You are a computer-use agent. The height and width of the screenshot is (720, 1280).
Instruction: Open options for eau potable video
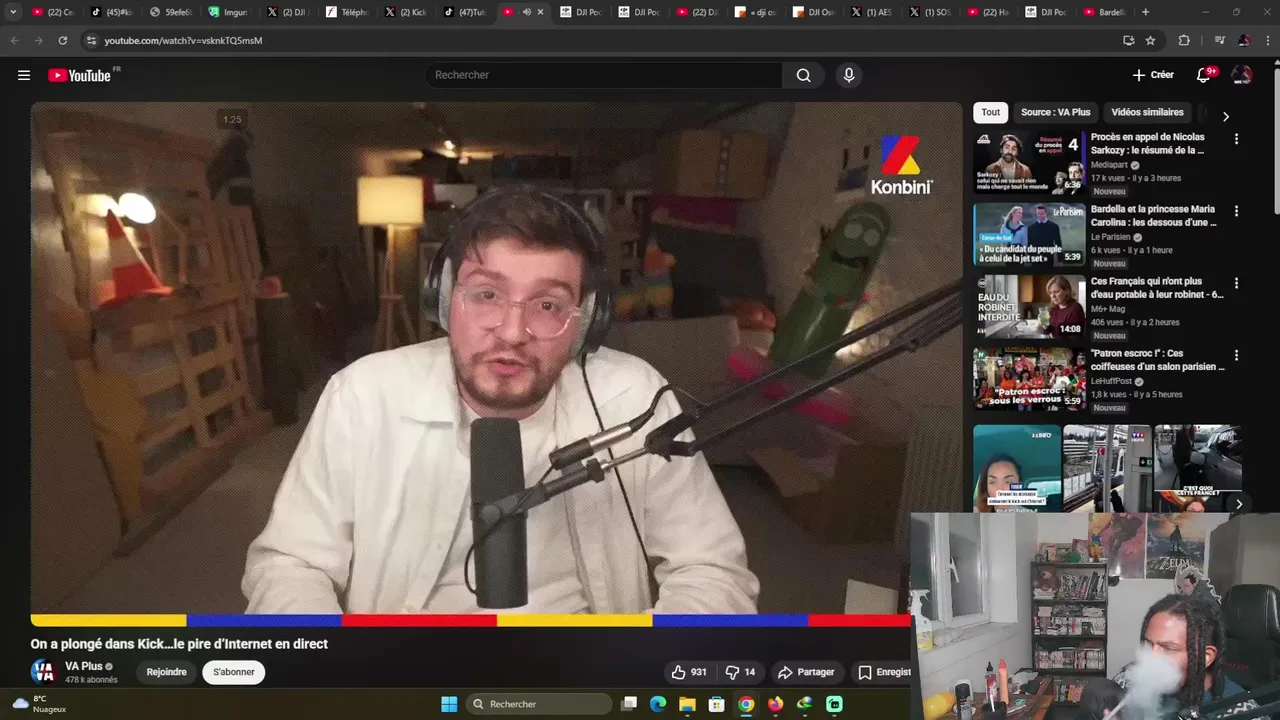point(1236,283)
